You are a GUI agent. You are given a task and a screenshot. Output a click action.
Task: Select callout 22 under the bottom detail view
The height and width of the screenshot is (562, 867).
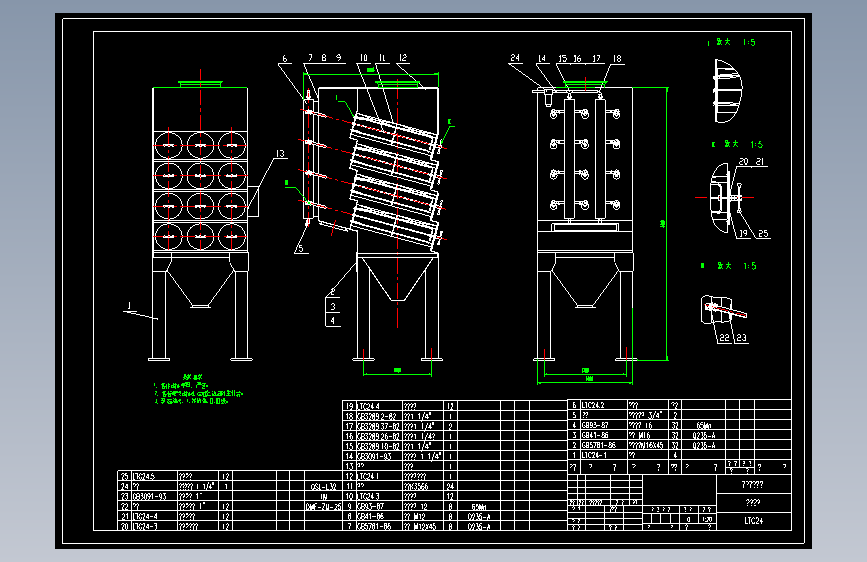[x=724, y=337]
